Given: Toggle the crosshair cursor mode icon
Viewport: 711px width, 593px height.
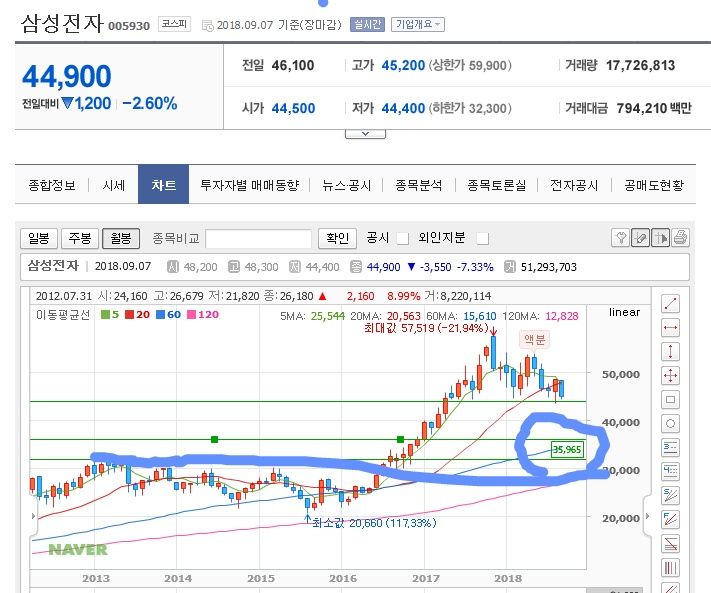Looking at the screenshot, I should [x=660, y=238].
